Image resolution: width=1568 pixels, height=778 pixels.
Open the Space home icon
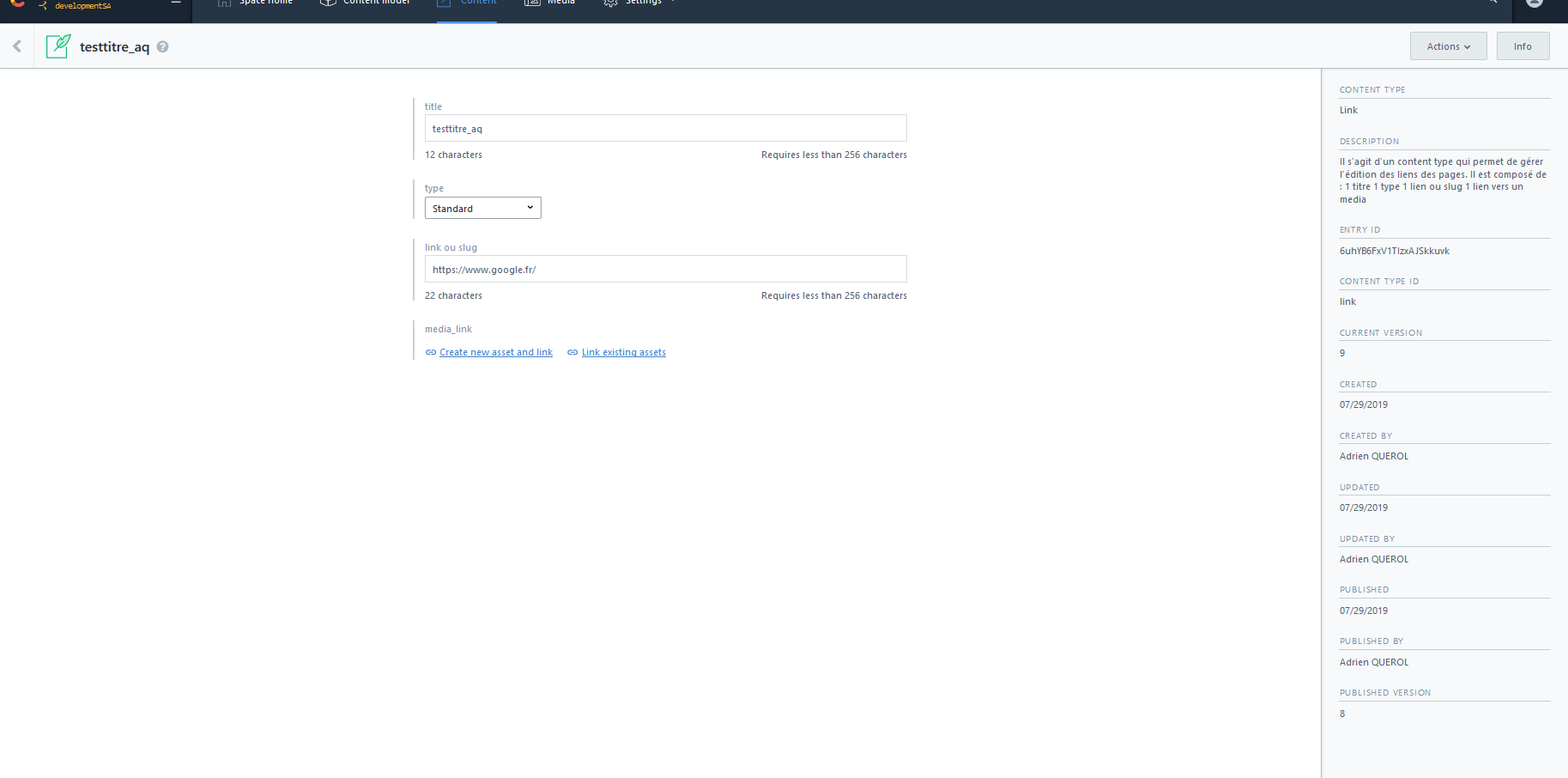click(x=223, y=3)
